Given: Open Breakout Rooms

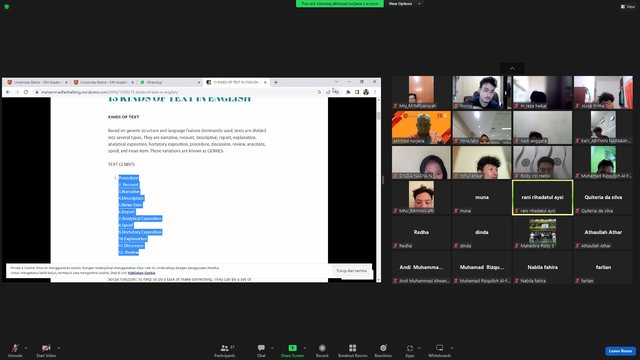Looking at the screenshot, I should [353, 350].
